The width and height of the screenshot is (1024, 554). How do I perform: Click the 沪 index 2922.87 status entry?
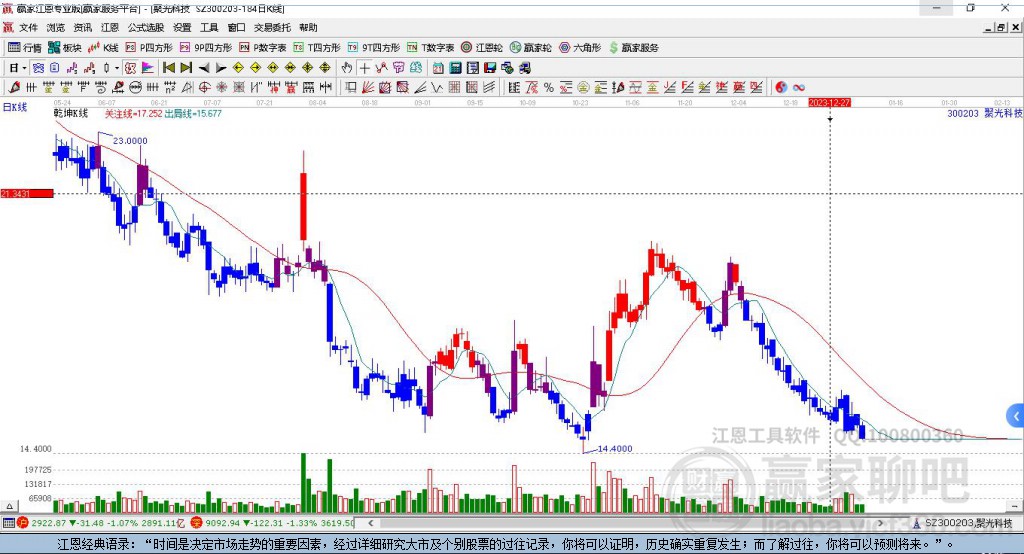click(x=101, y=523)
